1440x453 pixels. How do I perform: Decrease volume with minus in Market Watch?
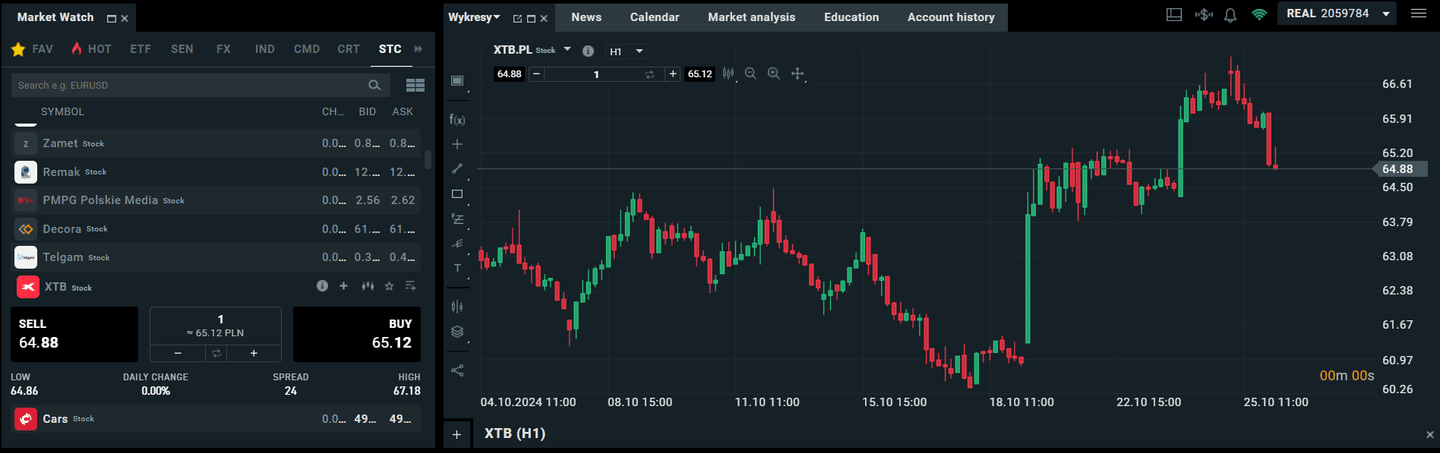(x=177, y=353)
